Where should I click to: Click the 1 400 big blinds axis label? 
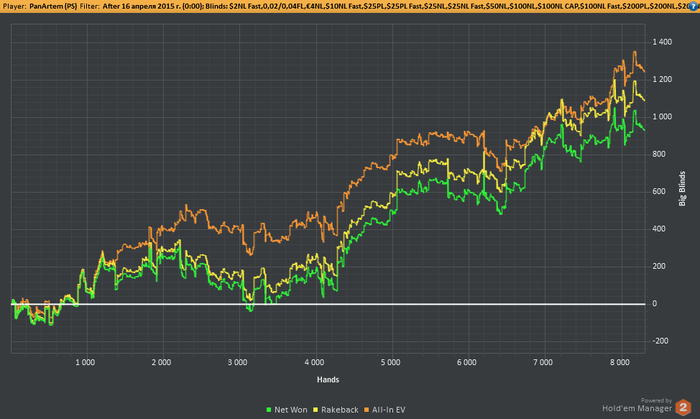coord(662,42)
